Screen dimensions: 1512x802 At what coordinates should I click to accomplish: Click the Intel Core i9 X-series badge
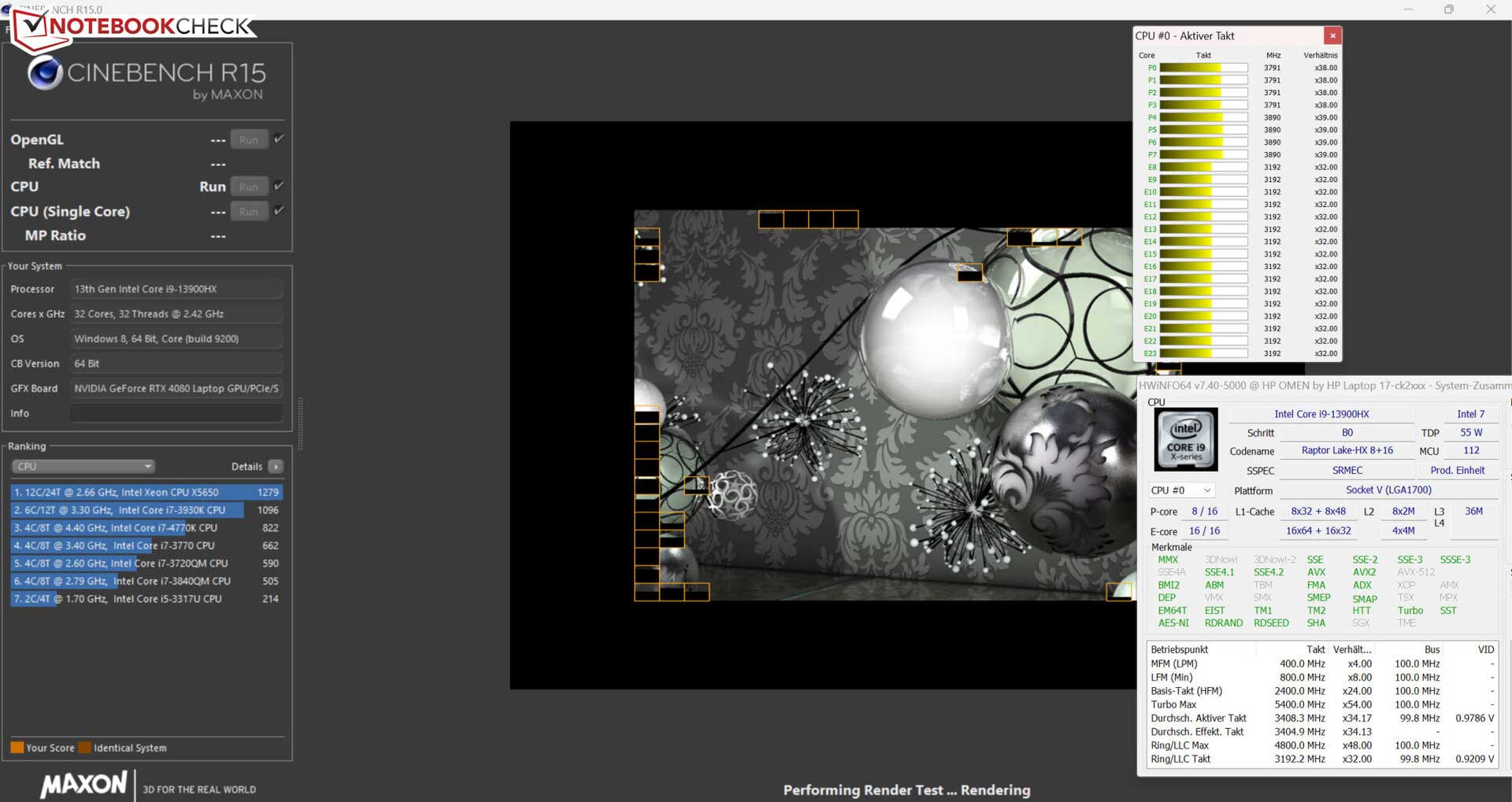pyautogui.click(x=1185, y=439)
